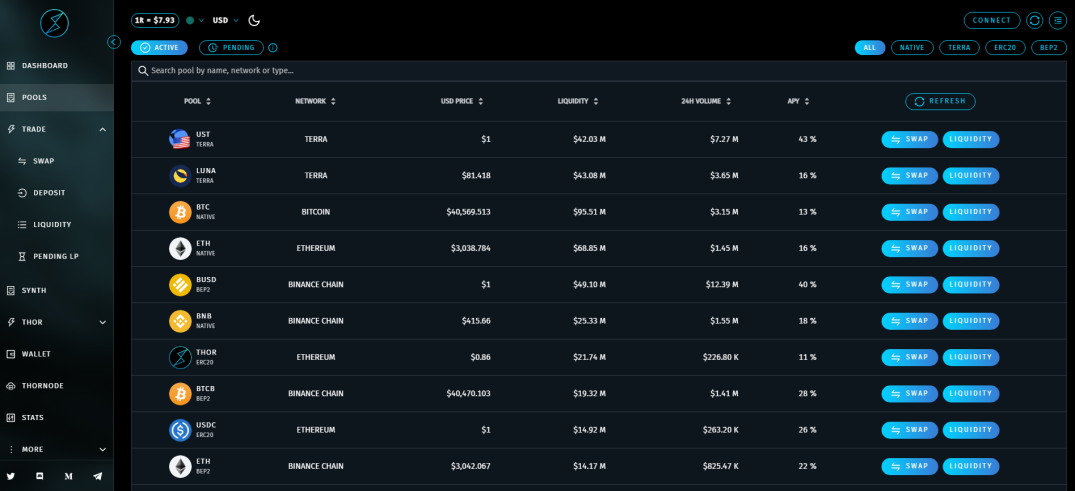Sort by Pool column

click(197, 101)
